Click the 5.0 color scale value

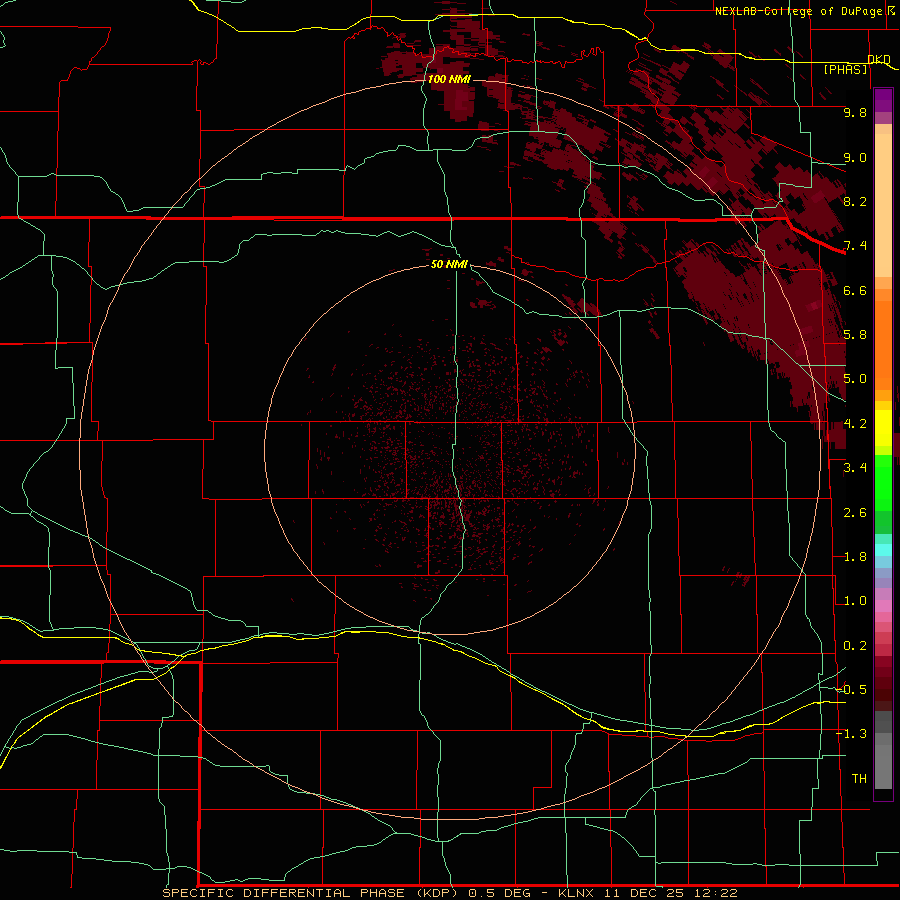click(x=855, y=379)
